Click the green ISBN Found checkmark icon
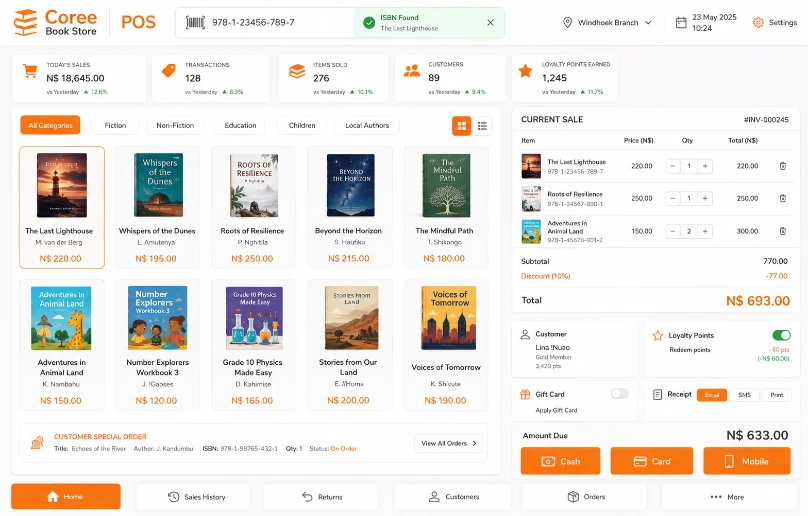 pyautogui.click(x=369, y=23)
